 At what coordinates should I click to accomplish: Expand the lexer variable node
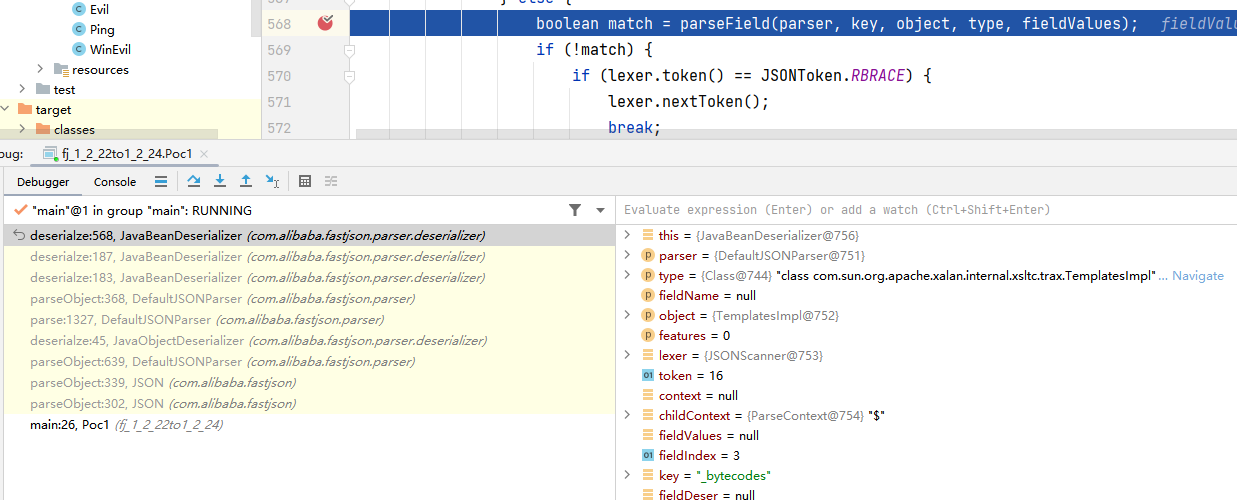coord(627,355)
